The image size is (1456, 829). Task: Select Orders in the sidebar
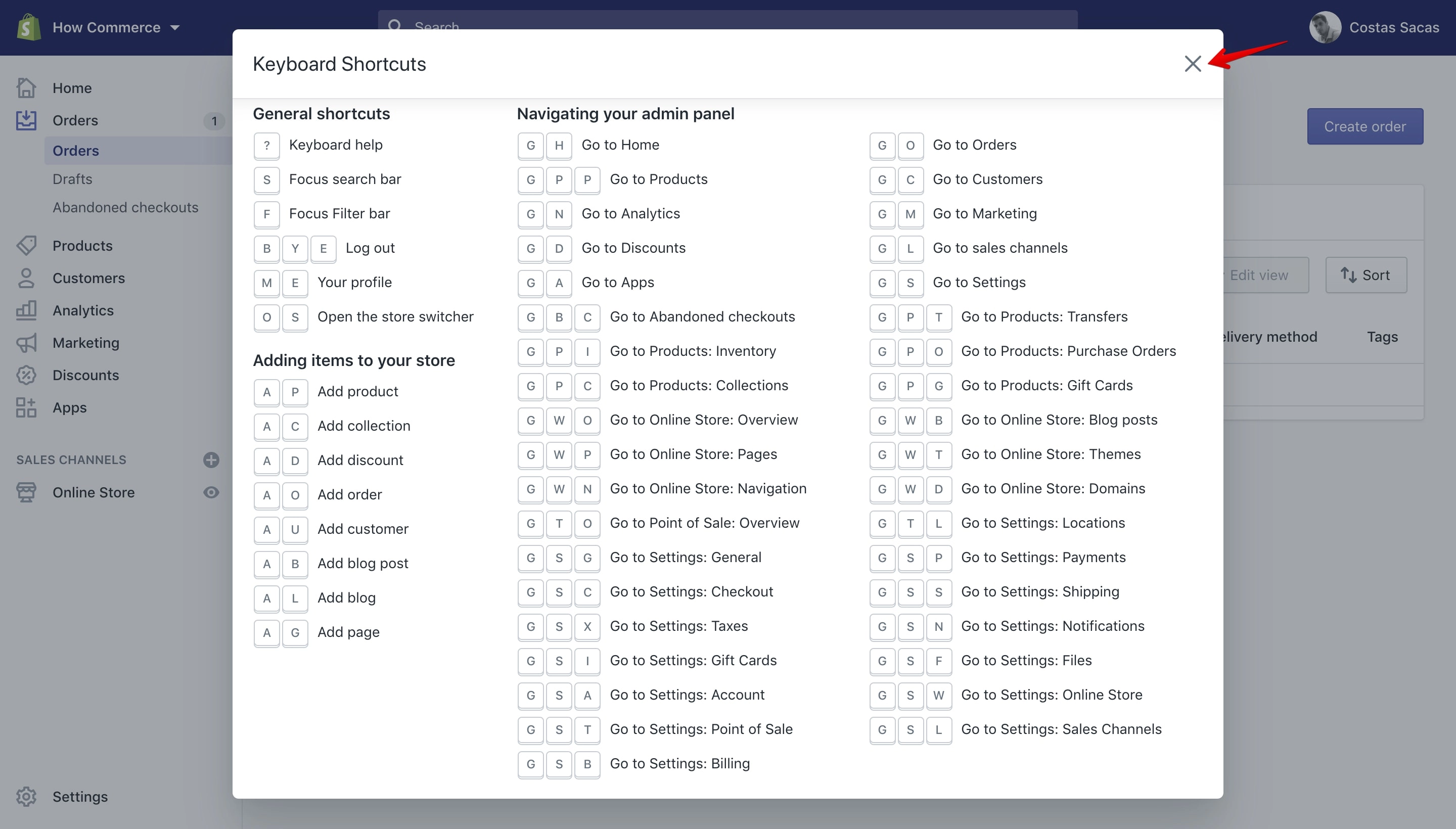75,120
